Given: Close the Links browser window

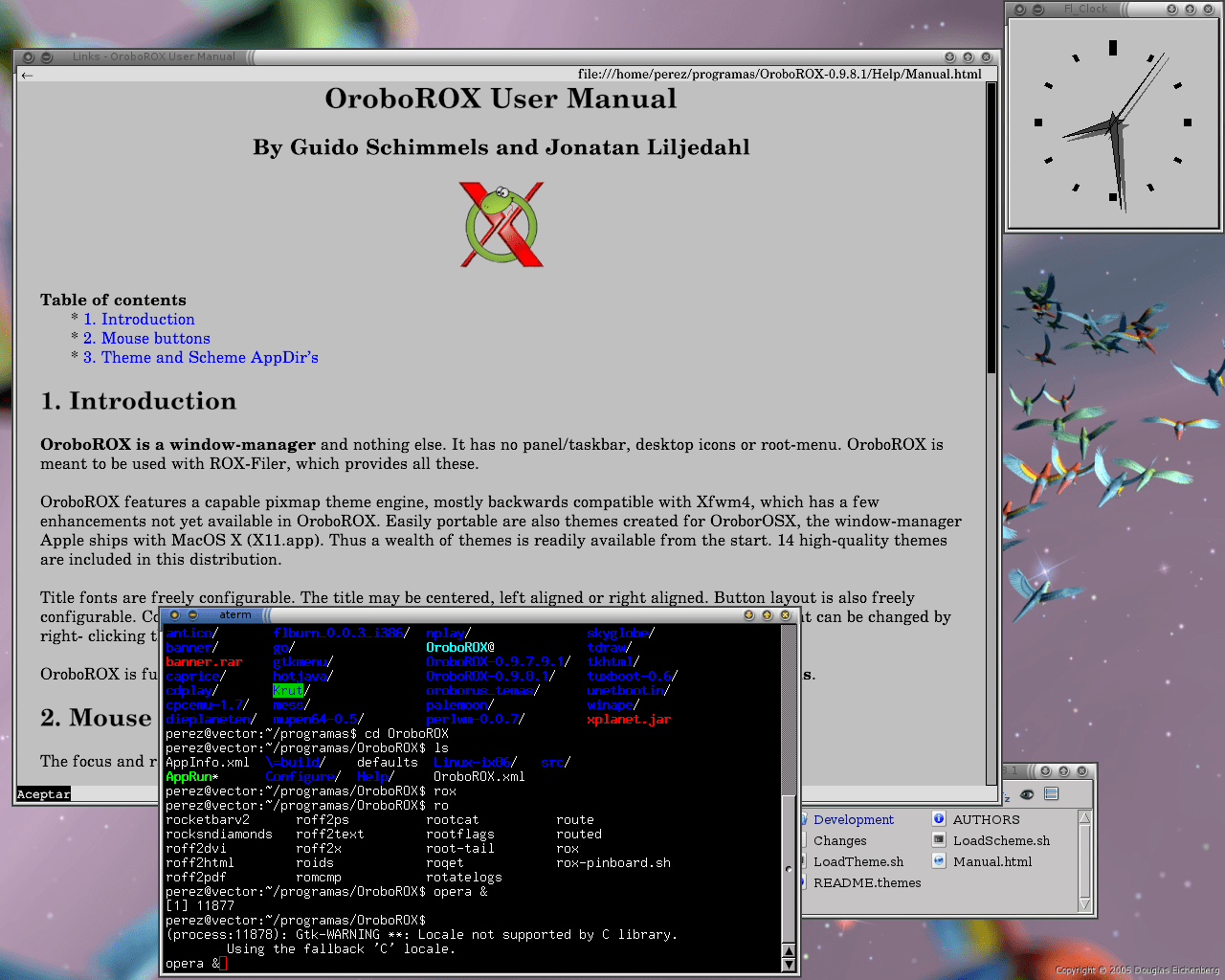Looking at the screenshot, I should click(986, 57).
